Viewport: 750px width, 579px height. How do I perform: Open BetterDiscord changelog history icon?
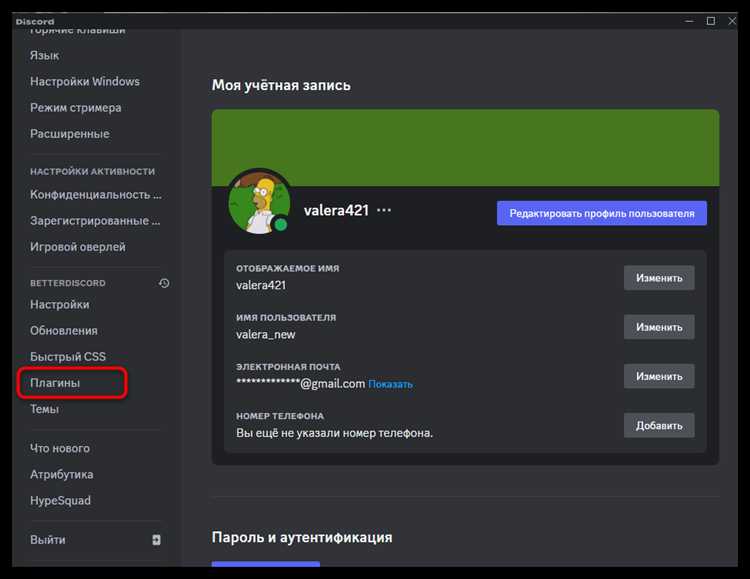(164, 283)
